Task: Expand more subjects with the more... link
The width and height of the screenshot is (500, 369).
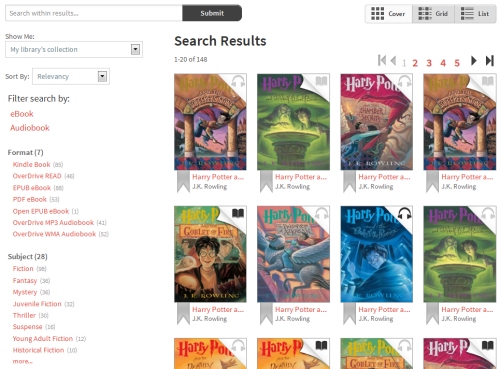Action: [x=23, y=361]
